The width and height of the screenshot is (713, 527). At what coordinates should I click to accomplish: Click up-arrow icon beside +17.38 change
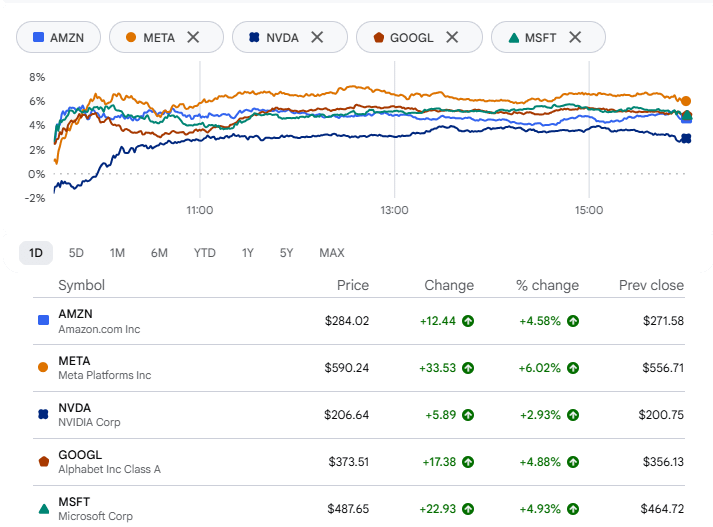point(468,462)
